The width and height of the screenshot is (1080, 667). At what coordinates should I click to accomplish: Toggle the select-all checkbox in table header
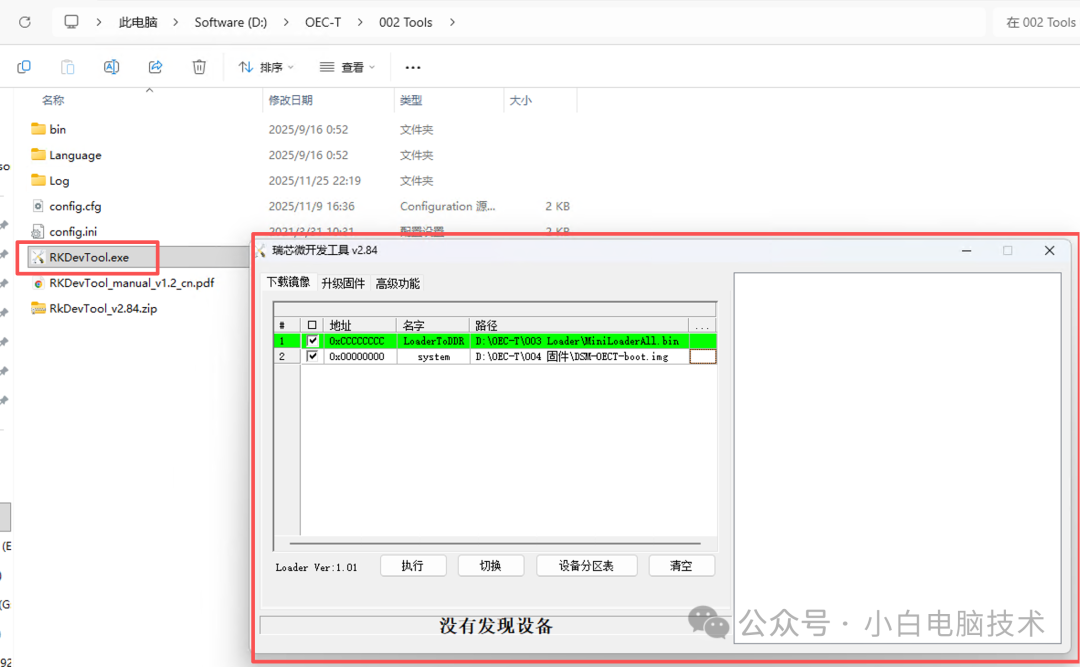tap(313, 325)
